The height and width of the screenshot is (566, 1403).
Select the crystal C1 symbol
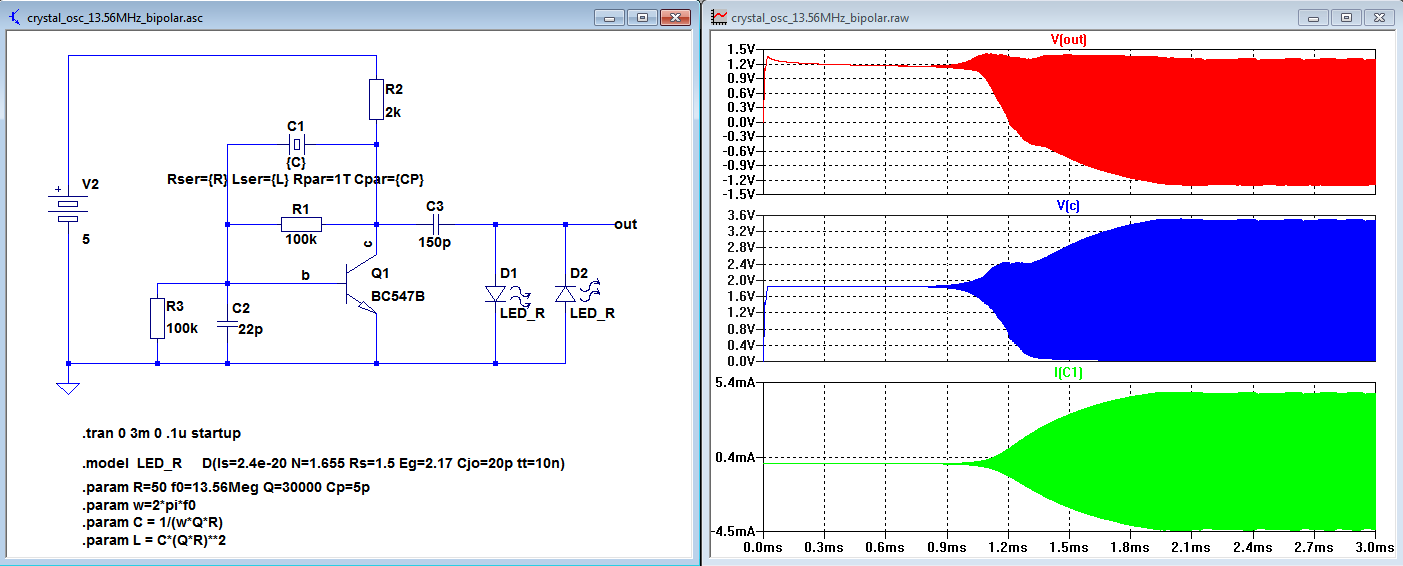click(x=296, y=145)
